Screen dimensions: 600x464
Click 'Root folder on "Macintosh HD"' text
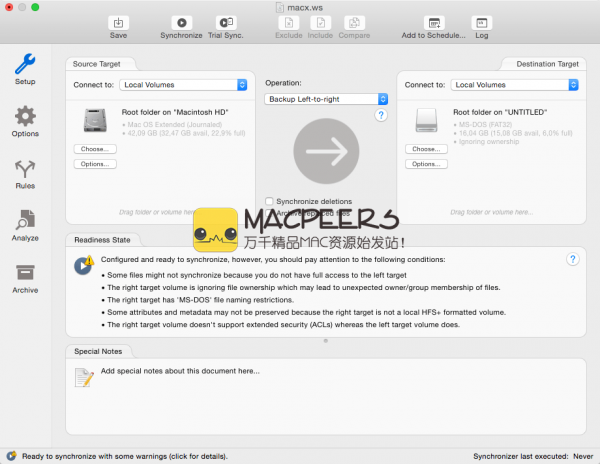[175, 112]
